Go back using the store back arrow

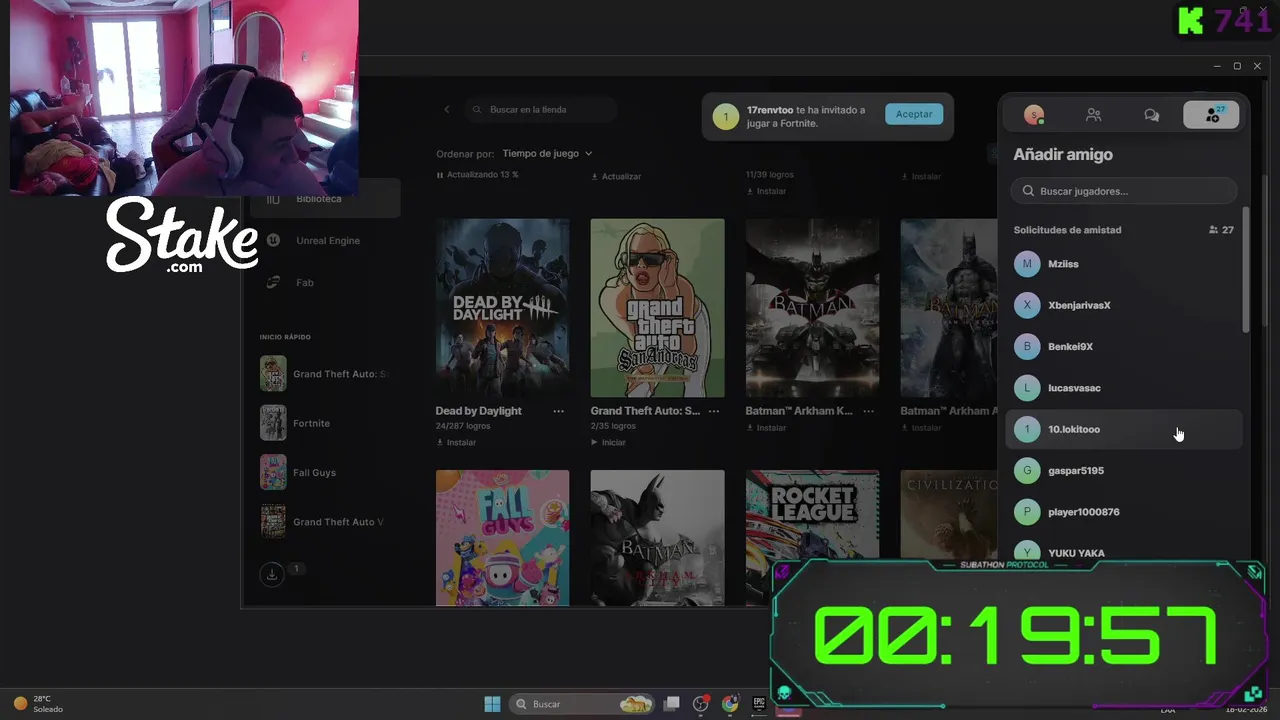(x=447, y=109)
